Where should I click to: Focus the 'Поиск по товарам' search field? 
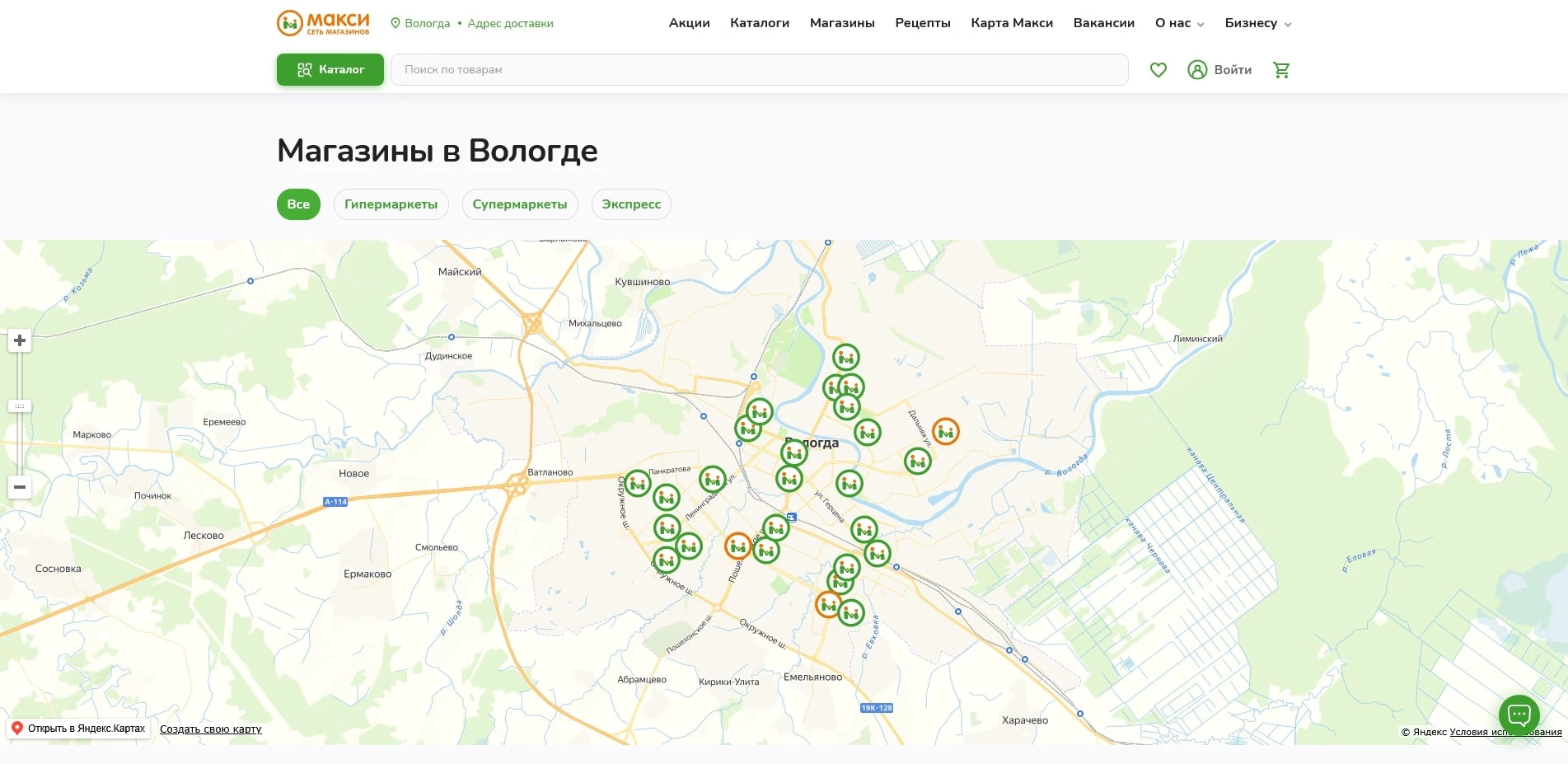pos(758,70)
